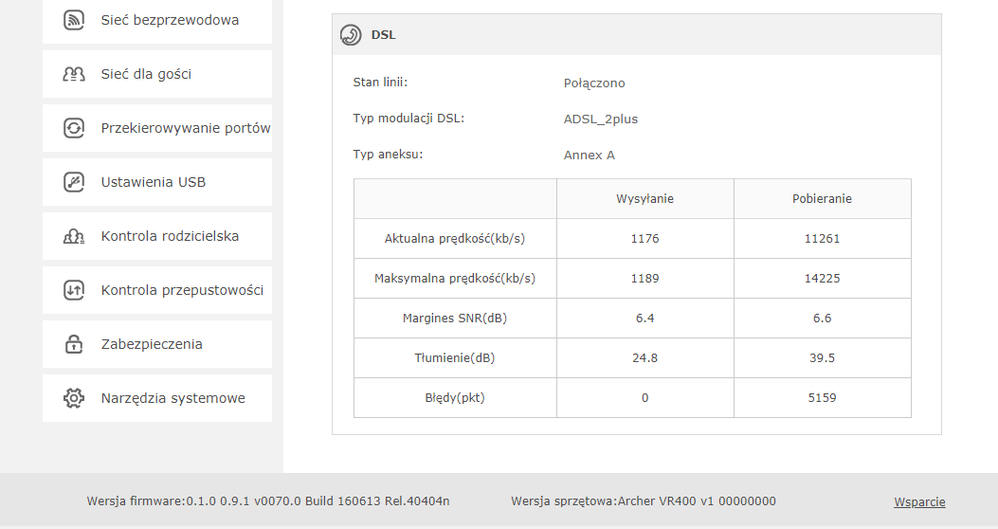Click the port forwarding icon
This screenshot has height=529, width=998.
click(x=73, y=128)
